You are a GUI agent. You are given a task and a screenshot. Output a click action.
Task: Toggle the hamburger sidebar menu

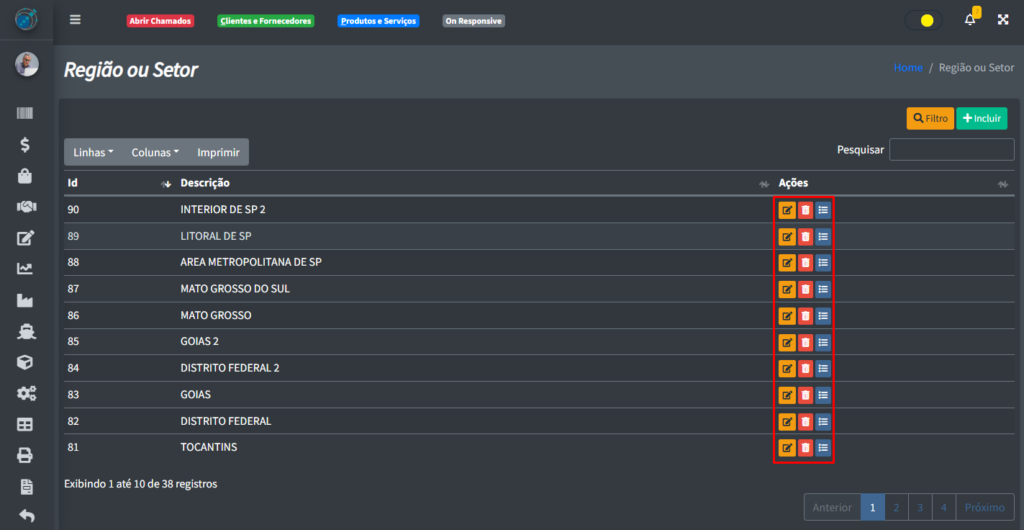75,20
